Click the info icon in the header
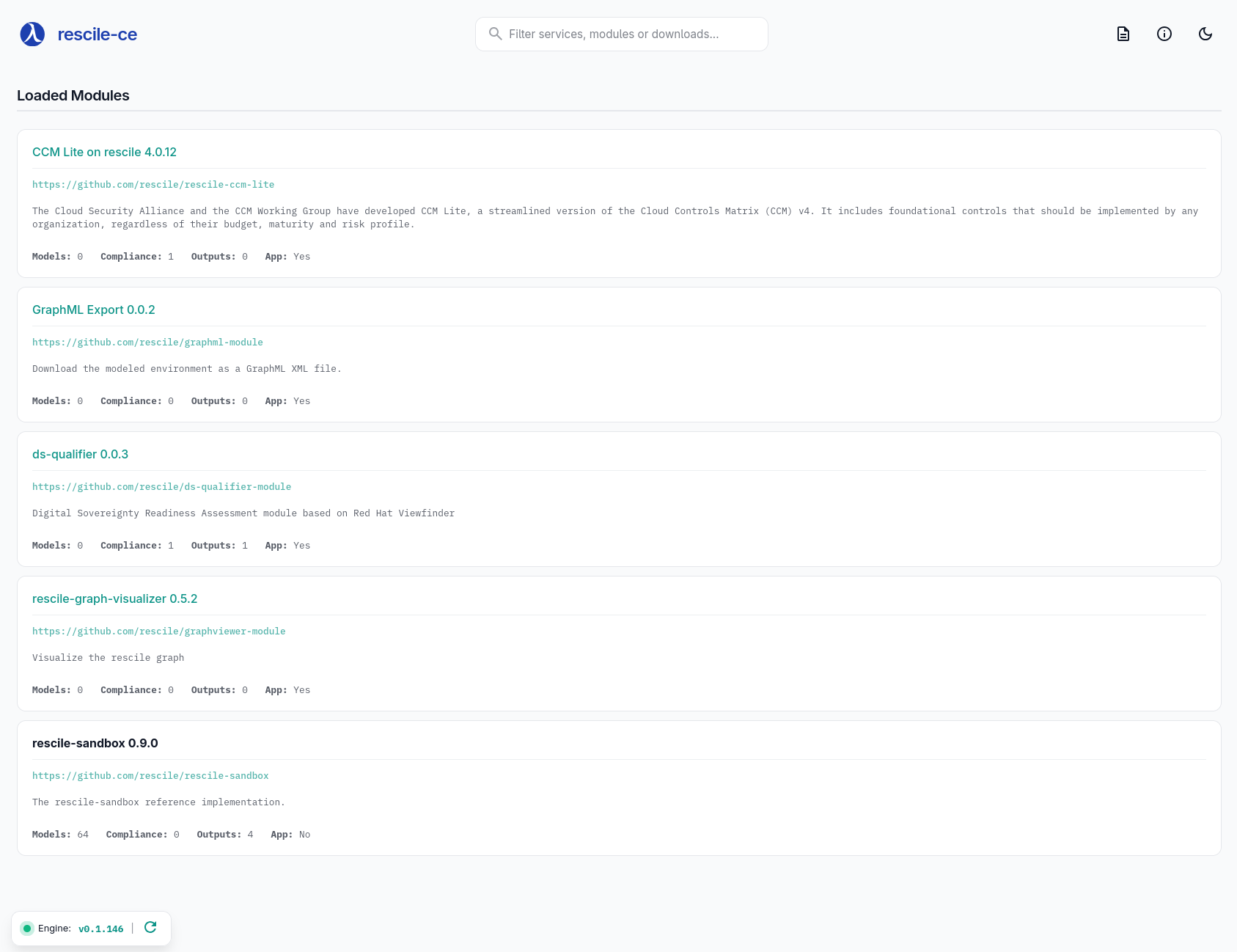Screen dimensions: 1237x952 click(1164, 34)
